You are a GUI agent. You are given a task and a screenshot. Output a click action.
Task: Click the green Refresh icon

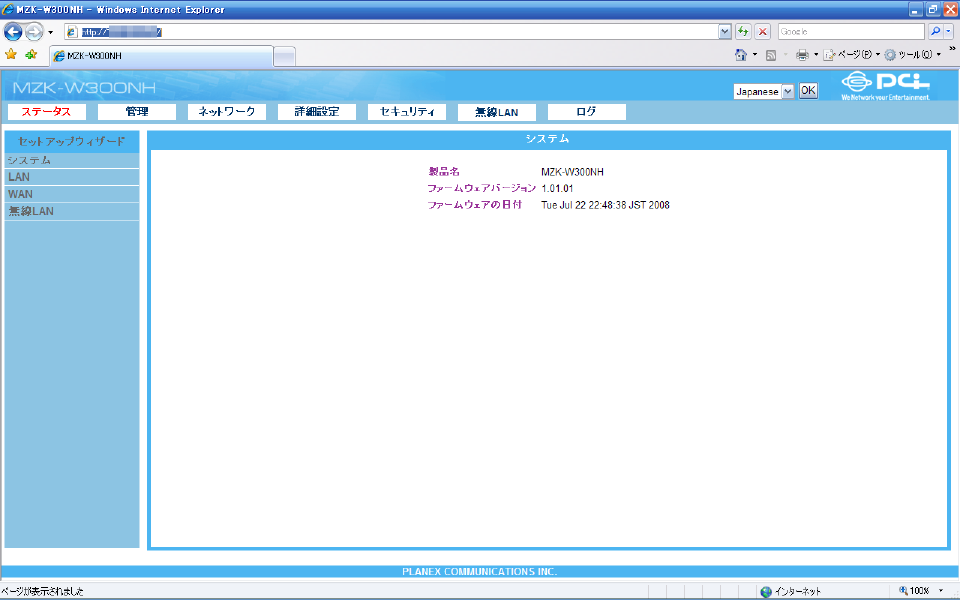pos(743,32)
